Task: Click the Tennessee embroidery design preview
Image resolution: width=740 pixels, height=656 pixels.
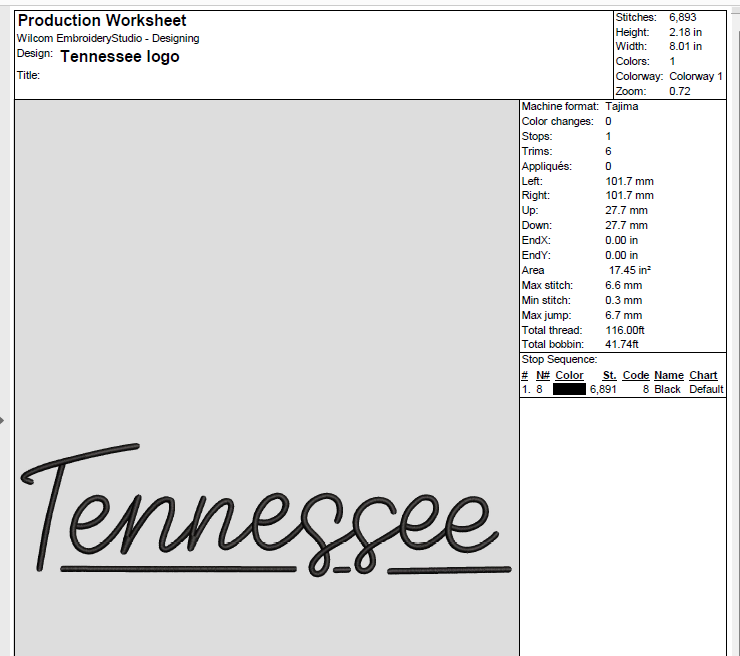Action: coord(266,511)
